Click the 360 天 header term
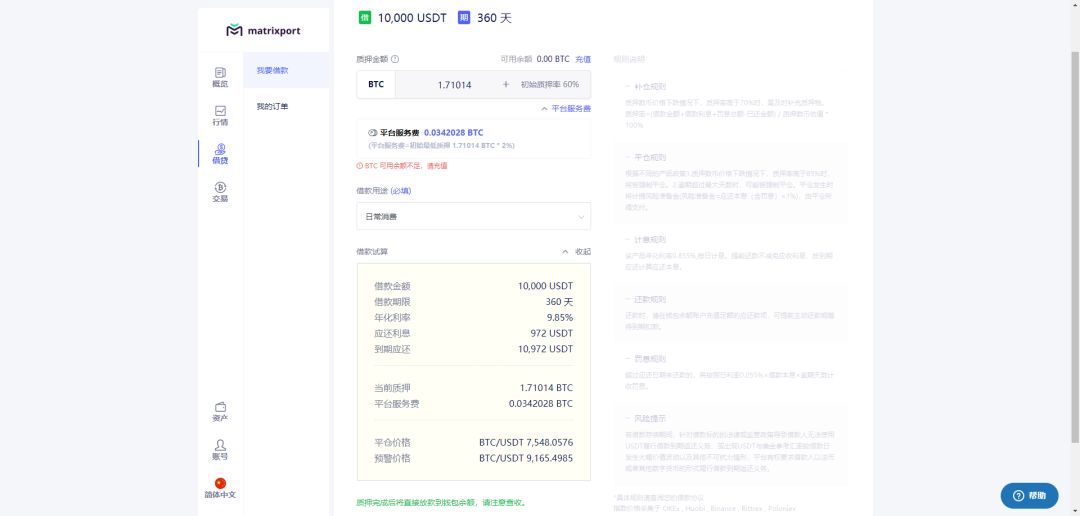 (495, 18)
